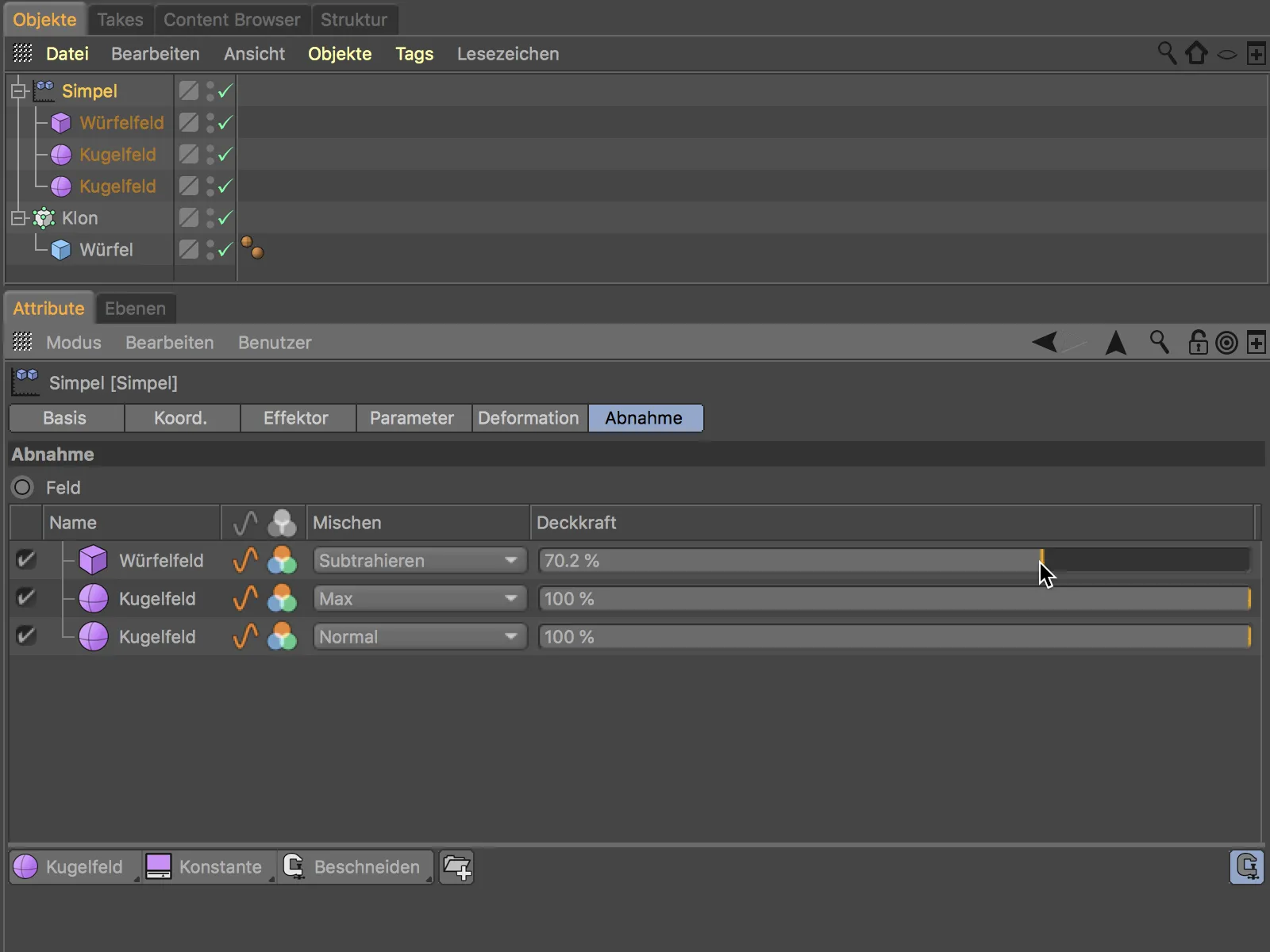The width and height of the screenshot is (1270, 952).
Task: Switch to the Content Browser tab
Action: (232, 20)
